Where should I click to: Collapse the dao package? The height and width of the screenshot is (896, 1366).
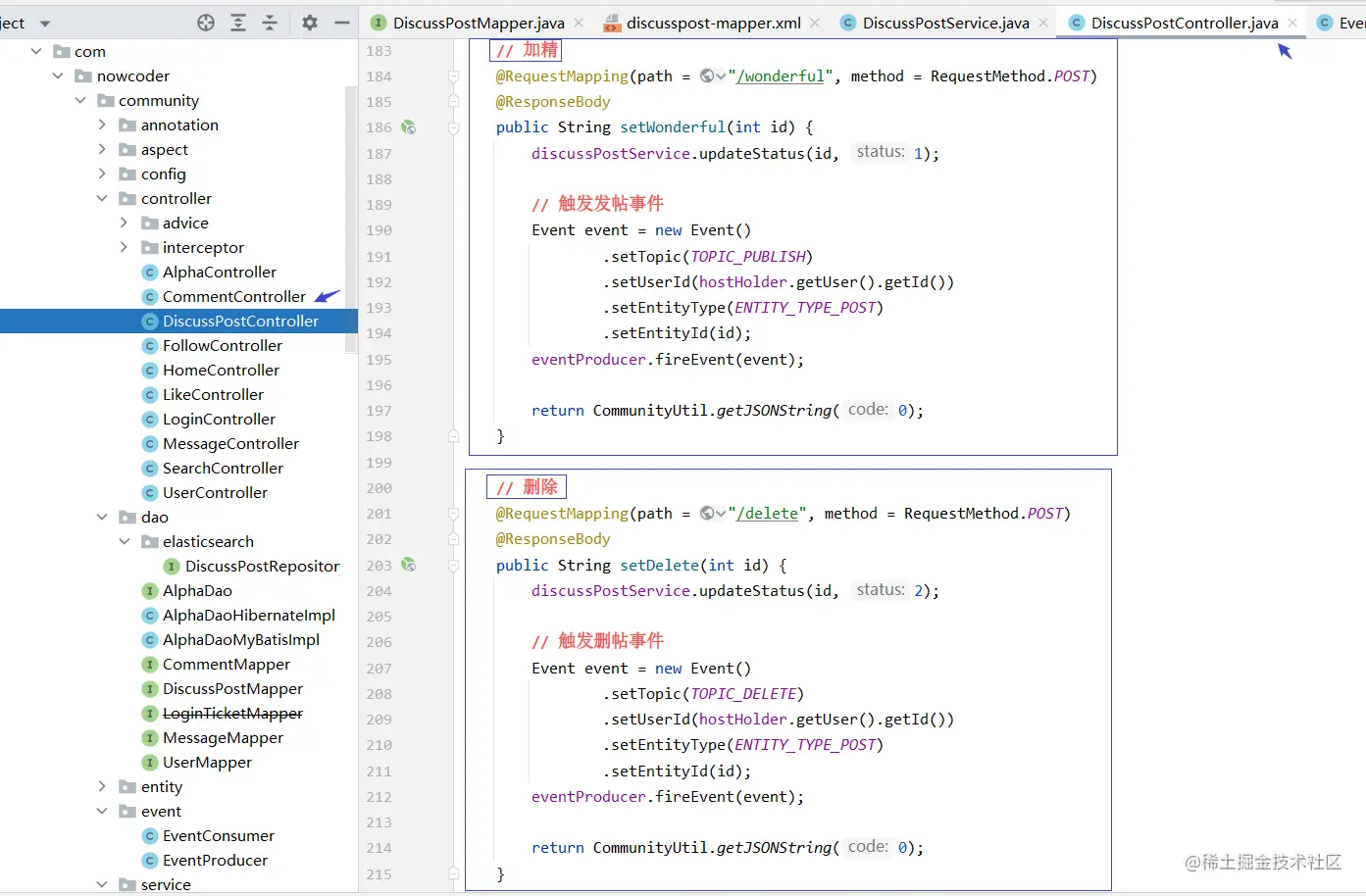[x=102, y=517]
